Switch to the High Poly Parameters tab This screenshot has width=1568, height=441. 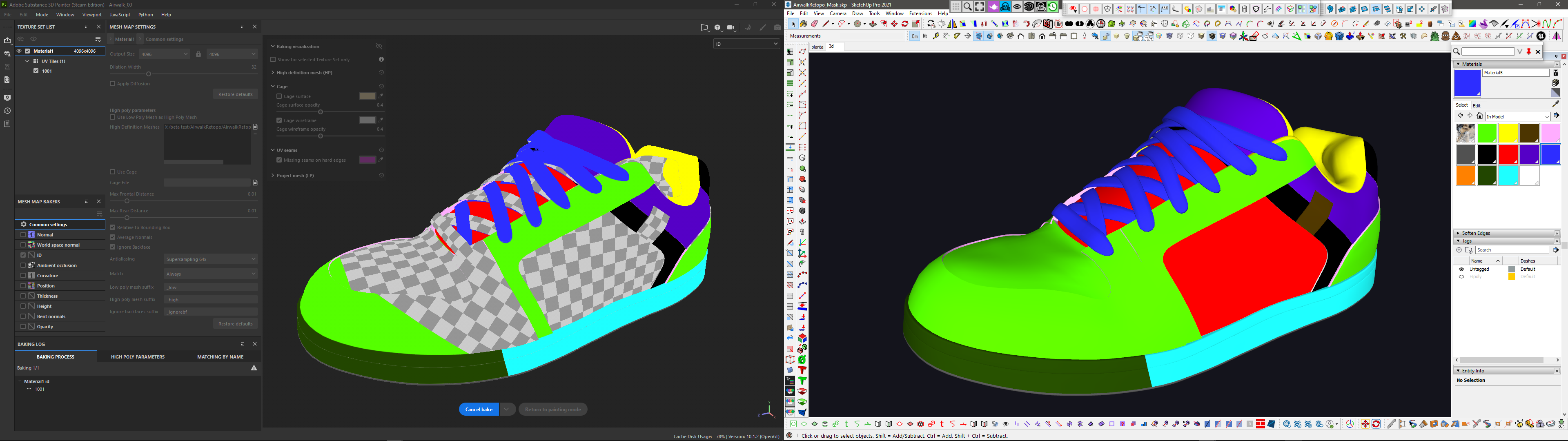138,357
